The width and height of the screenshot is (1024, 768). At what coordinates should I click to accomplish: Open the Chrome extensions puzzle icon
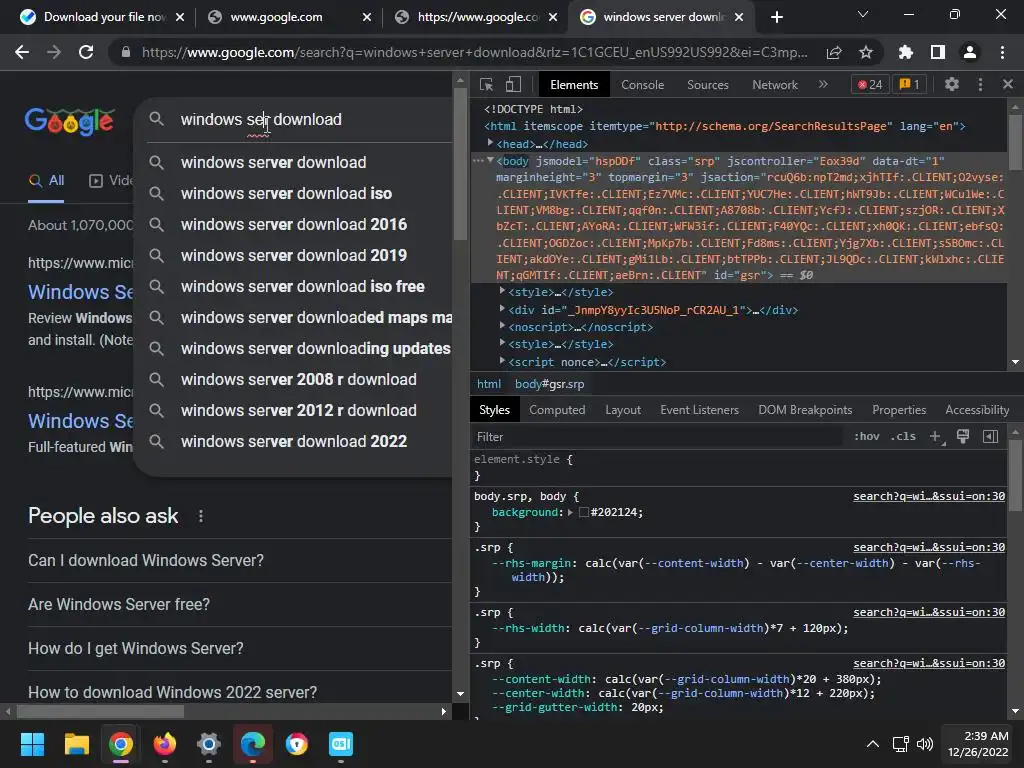[x=905, y=52]
